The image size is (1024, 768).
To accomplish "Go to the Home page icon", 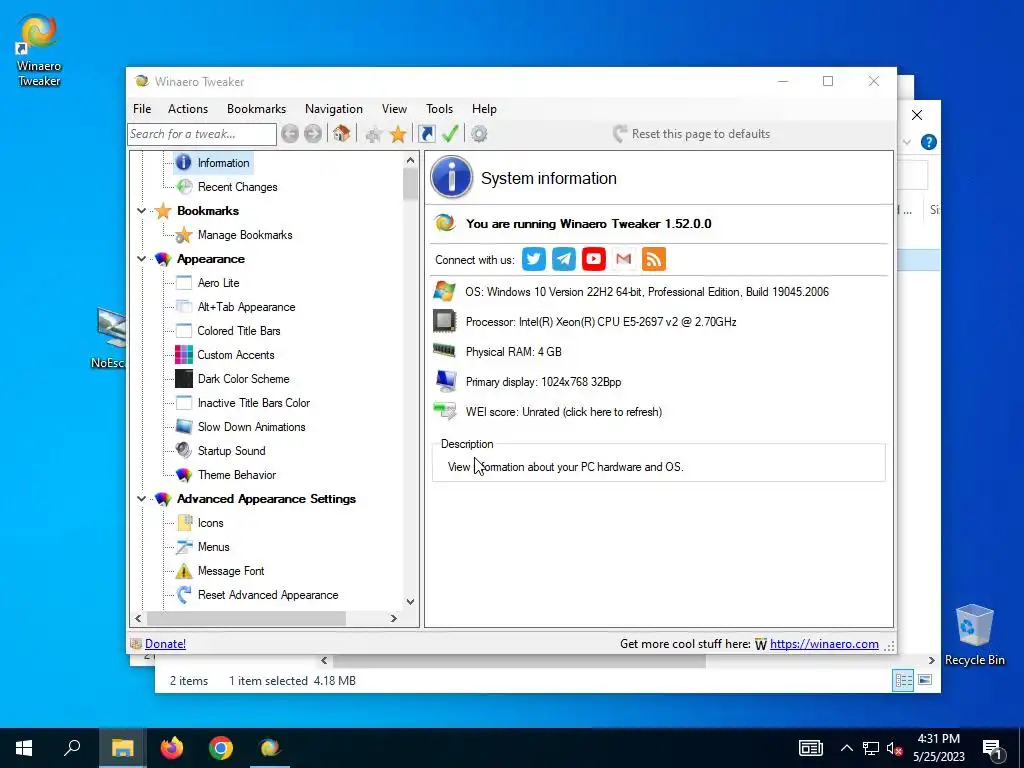I will pos(341,134).
